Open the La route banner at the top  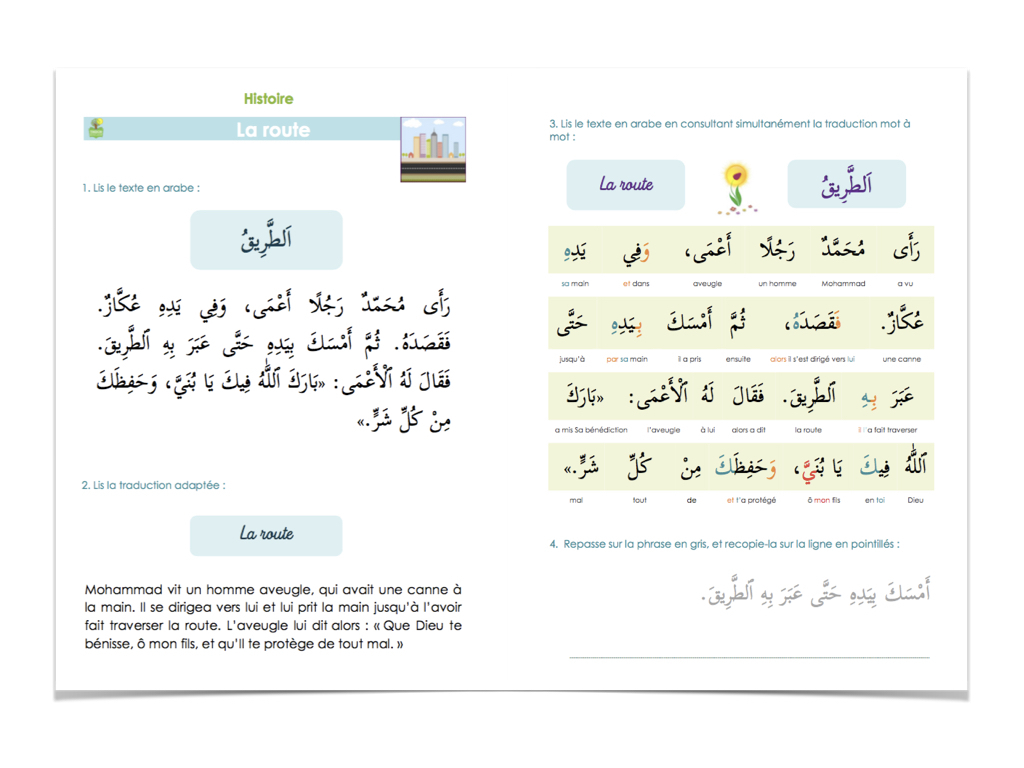point(275,130)
